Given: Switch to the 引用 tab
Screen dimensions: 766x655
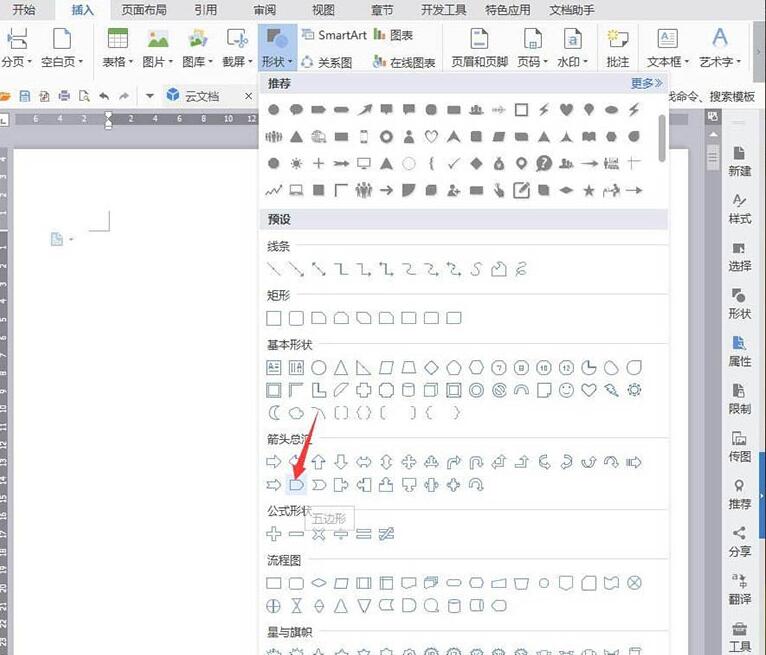Looking at the screenshot, I should [205, 10].
